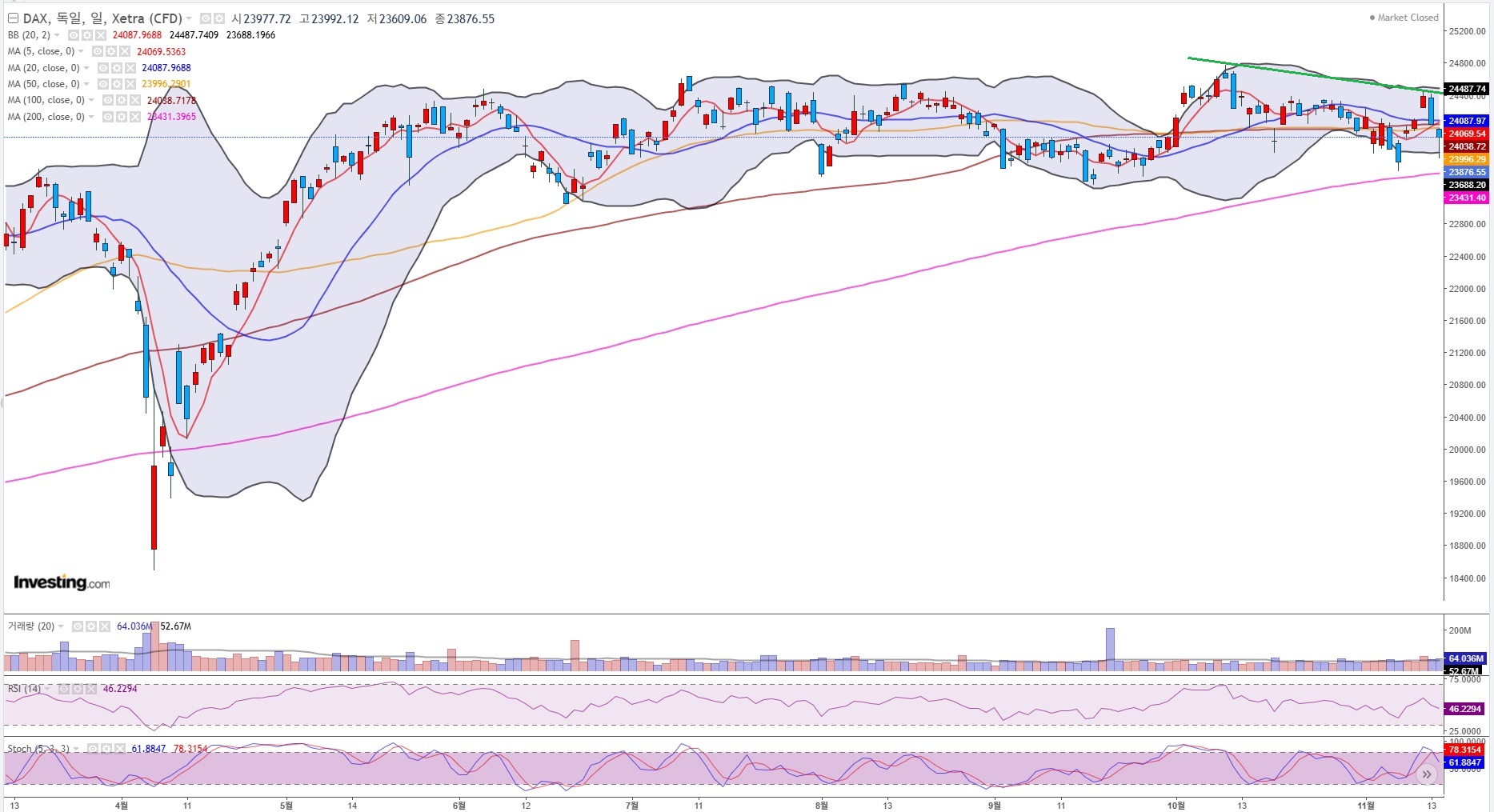Open settings gear for the DAX series
This screenshot has width=1494, height=812.
tap(218, 18)
